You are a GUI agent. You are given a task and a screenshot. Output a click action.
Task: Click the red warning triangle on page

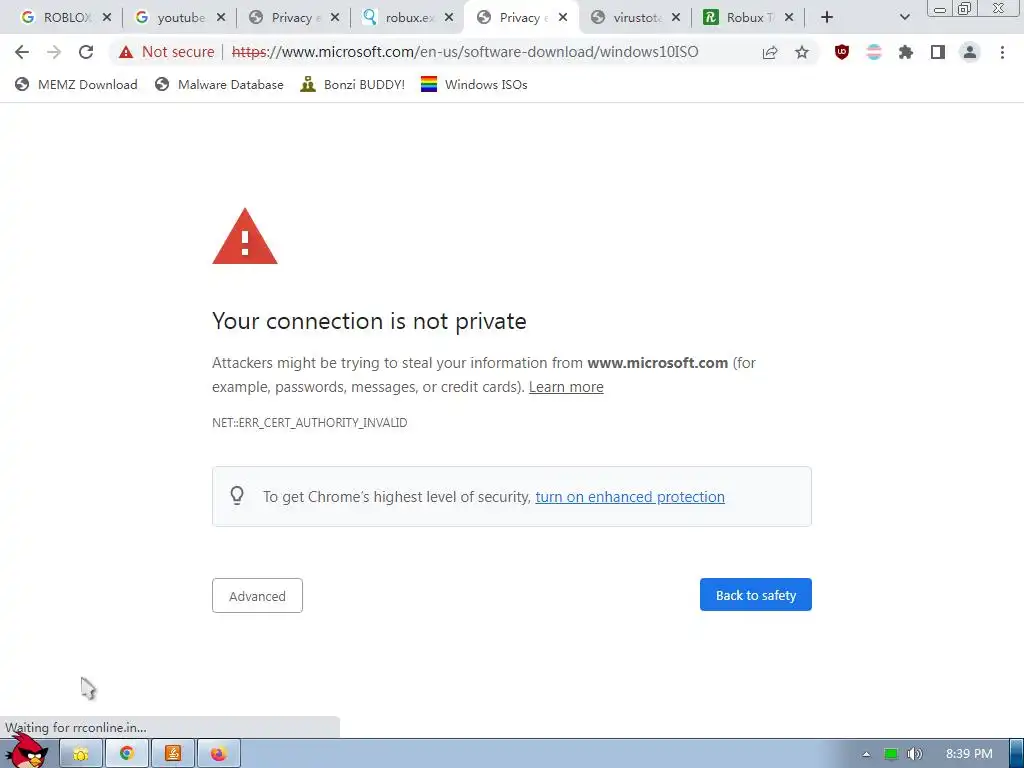pyautogui.click(x=245, y=236)
